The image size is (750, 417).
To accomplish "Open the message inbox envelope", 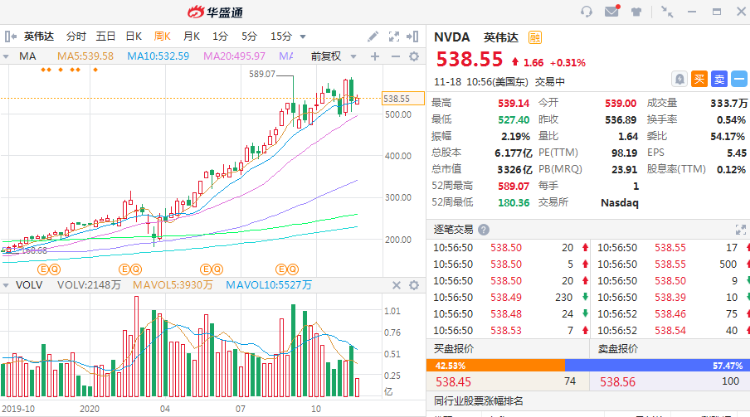I will [x=612, y=11].
